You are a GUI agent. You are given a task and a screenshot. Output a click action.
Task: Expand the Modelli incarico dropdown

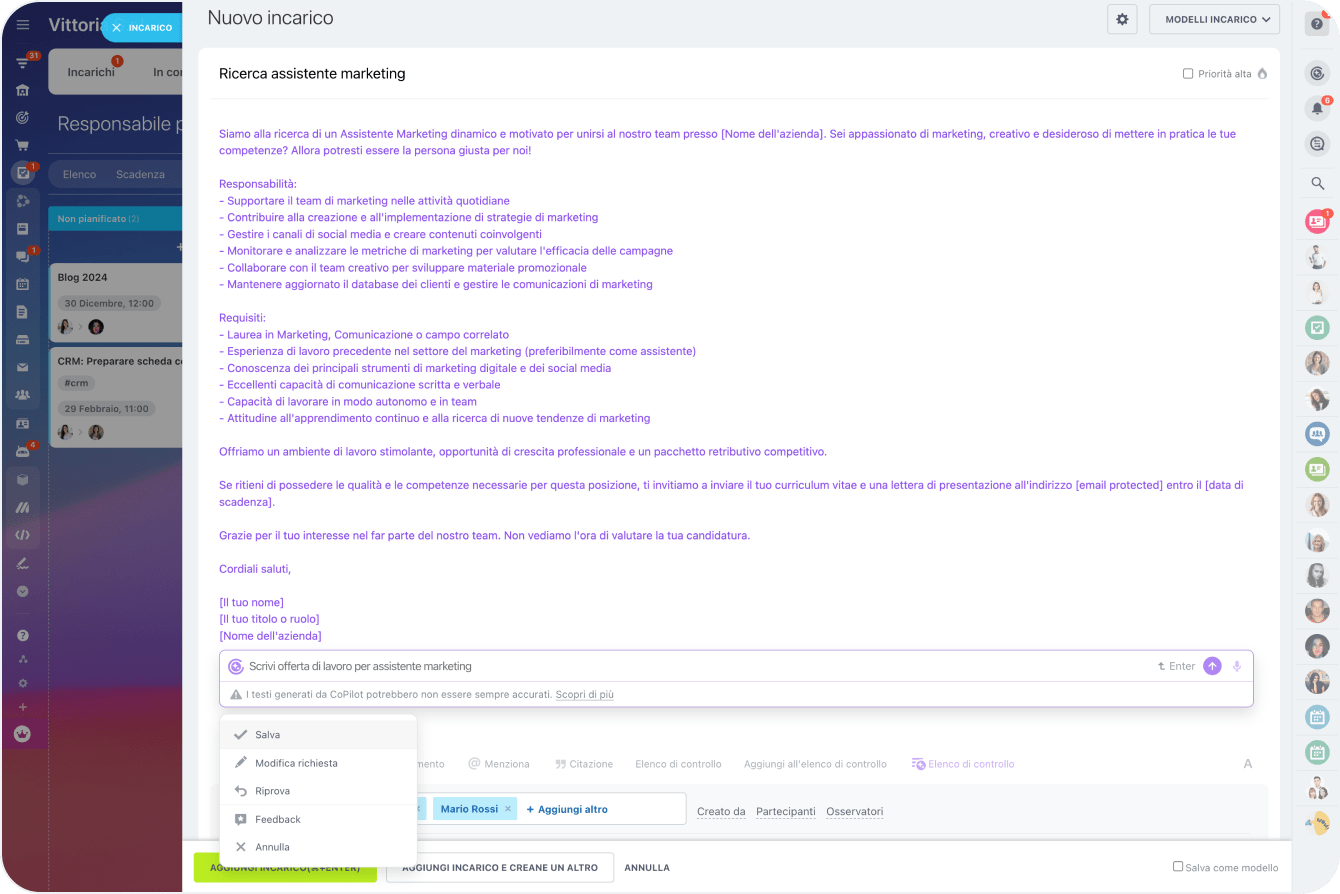click(1214, 19)
